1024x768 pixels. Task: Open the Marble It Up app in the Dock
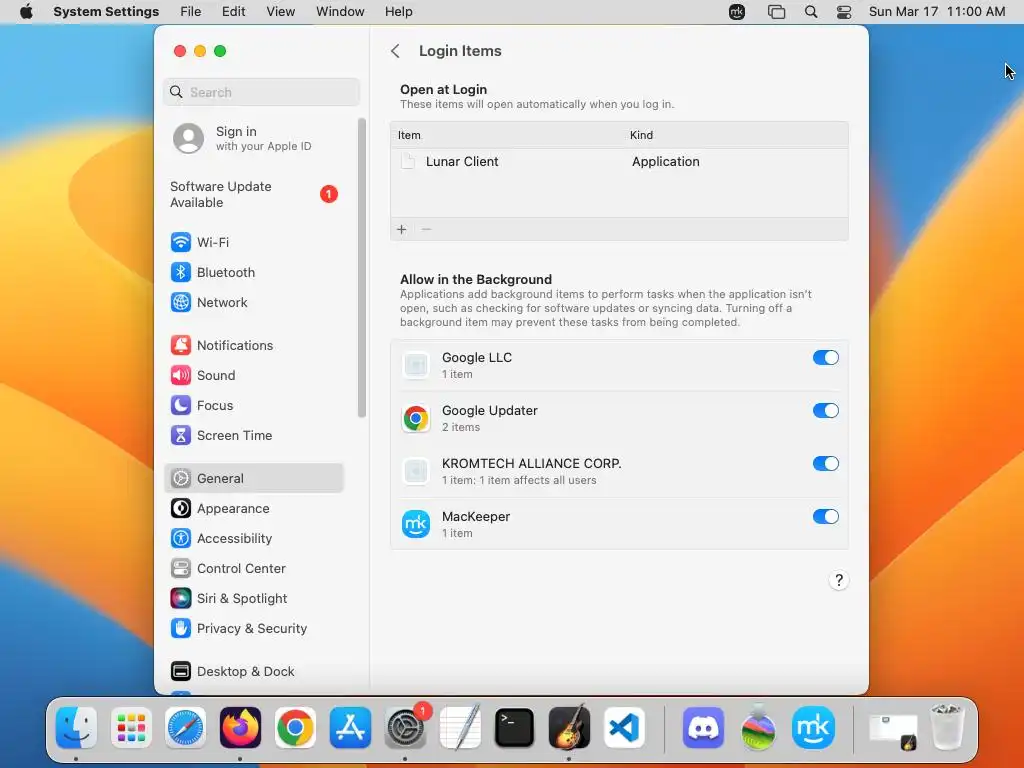point(758,727)
